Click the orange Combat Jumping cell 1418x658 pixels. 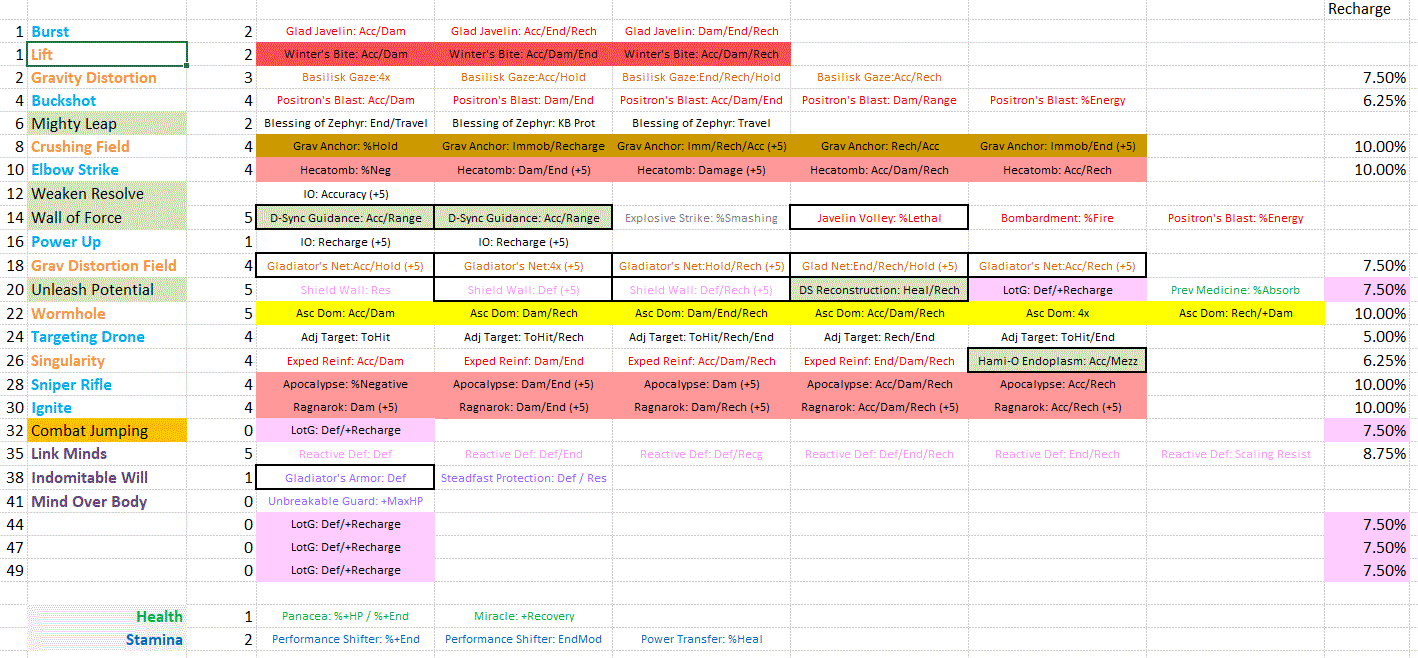pos(107,431)
